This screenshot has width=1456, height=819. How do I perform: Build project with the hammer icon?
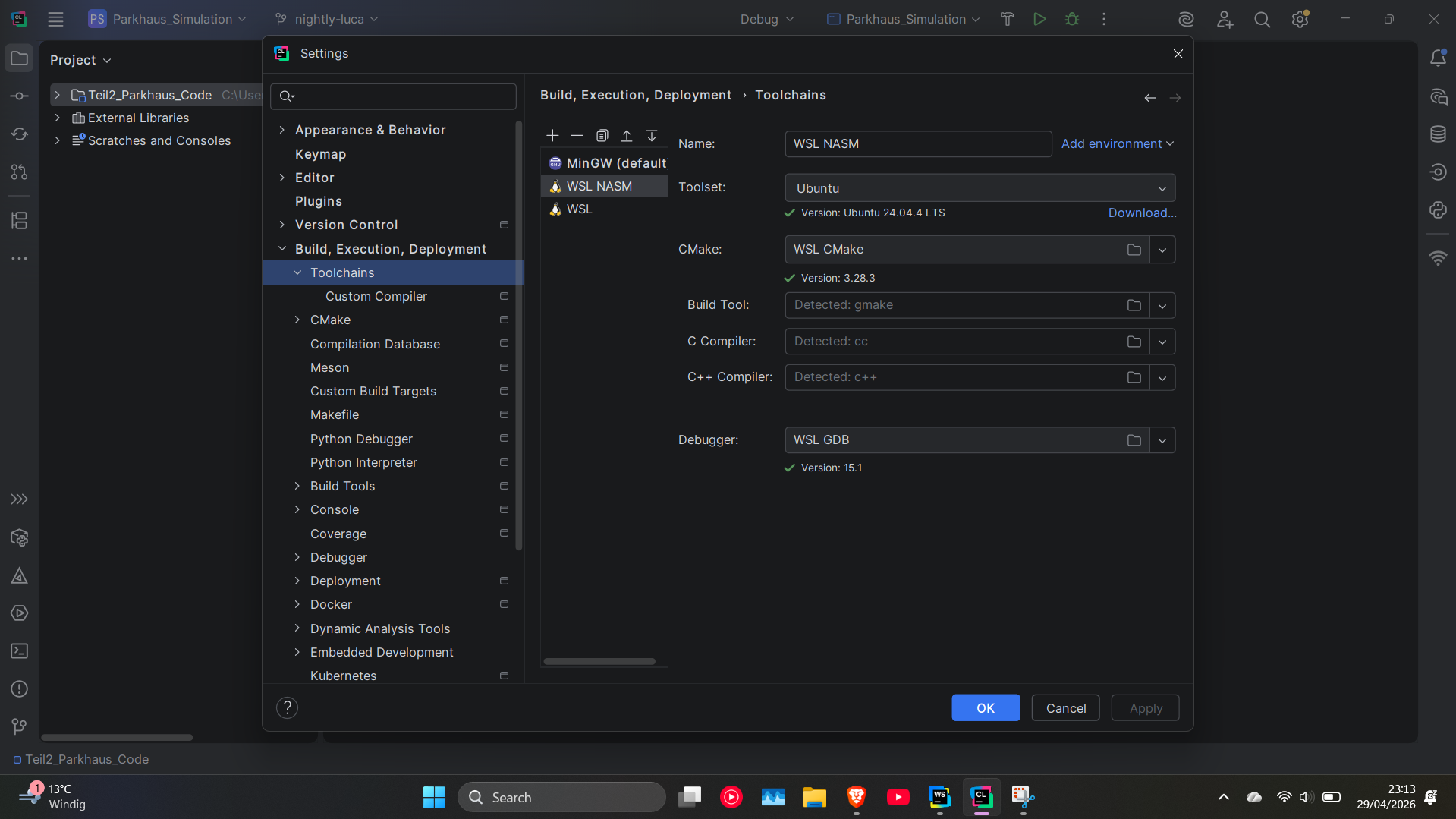click(x=1008, y=19)
